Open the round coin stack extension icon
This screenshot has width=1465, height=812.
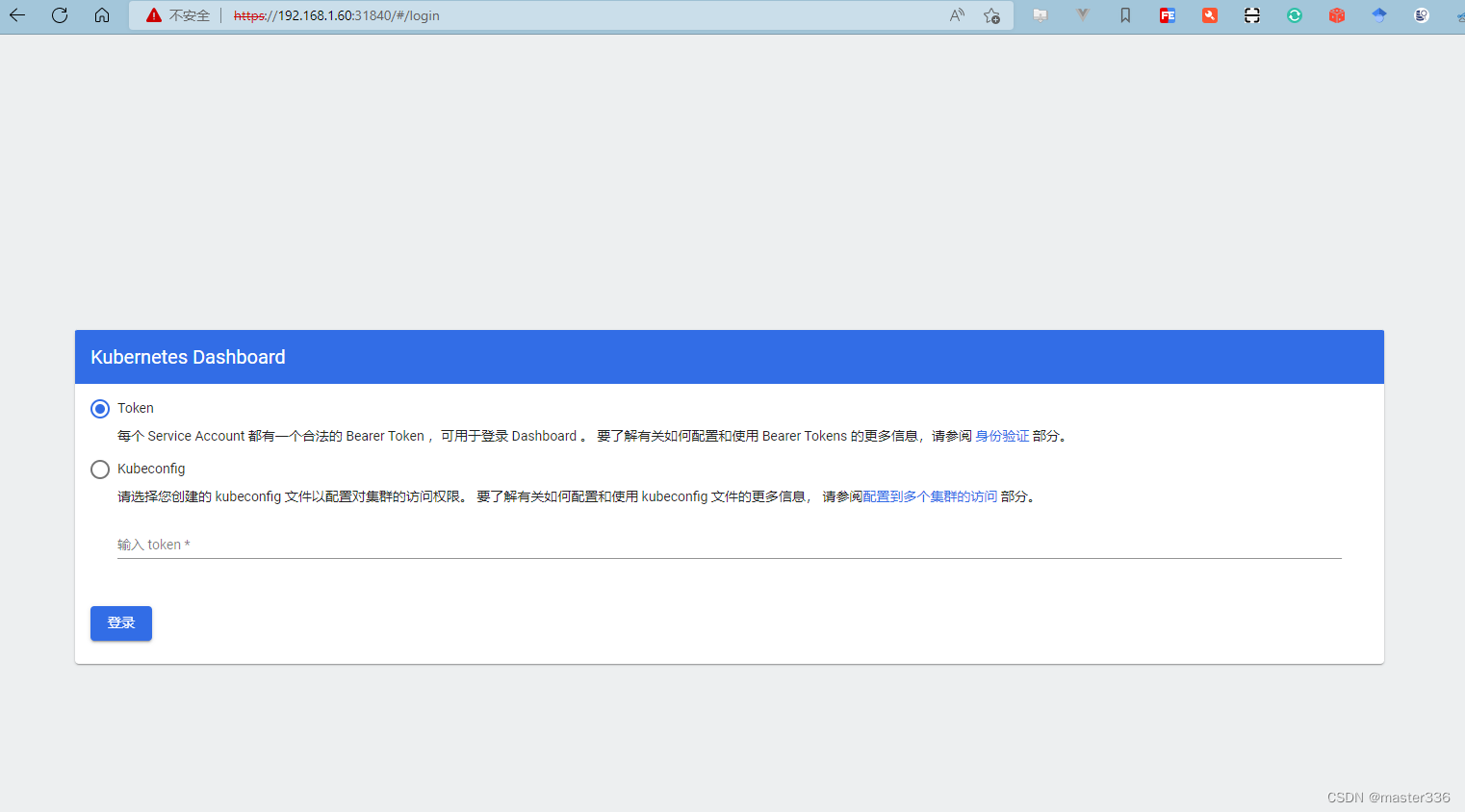click(x=1422, y=15)
